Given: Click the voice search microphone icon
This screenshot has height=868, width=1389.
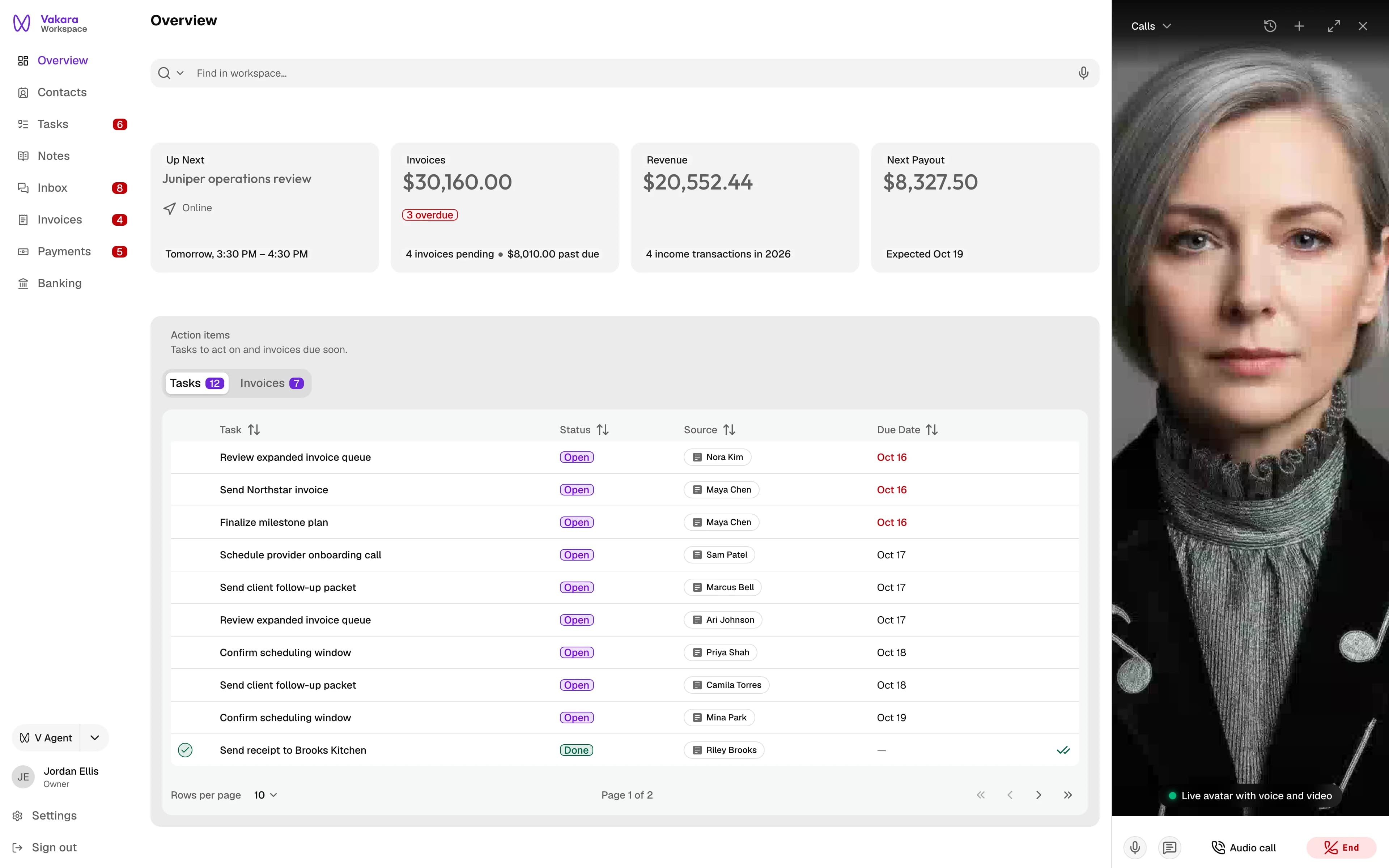Looking at the screenshot, I should pos(1083,73).
